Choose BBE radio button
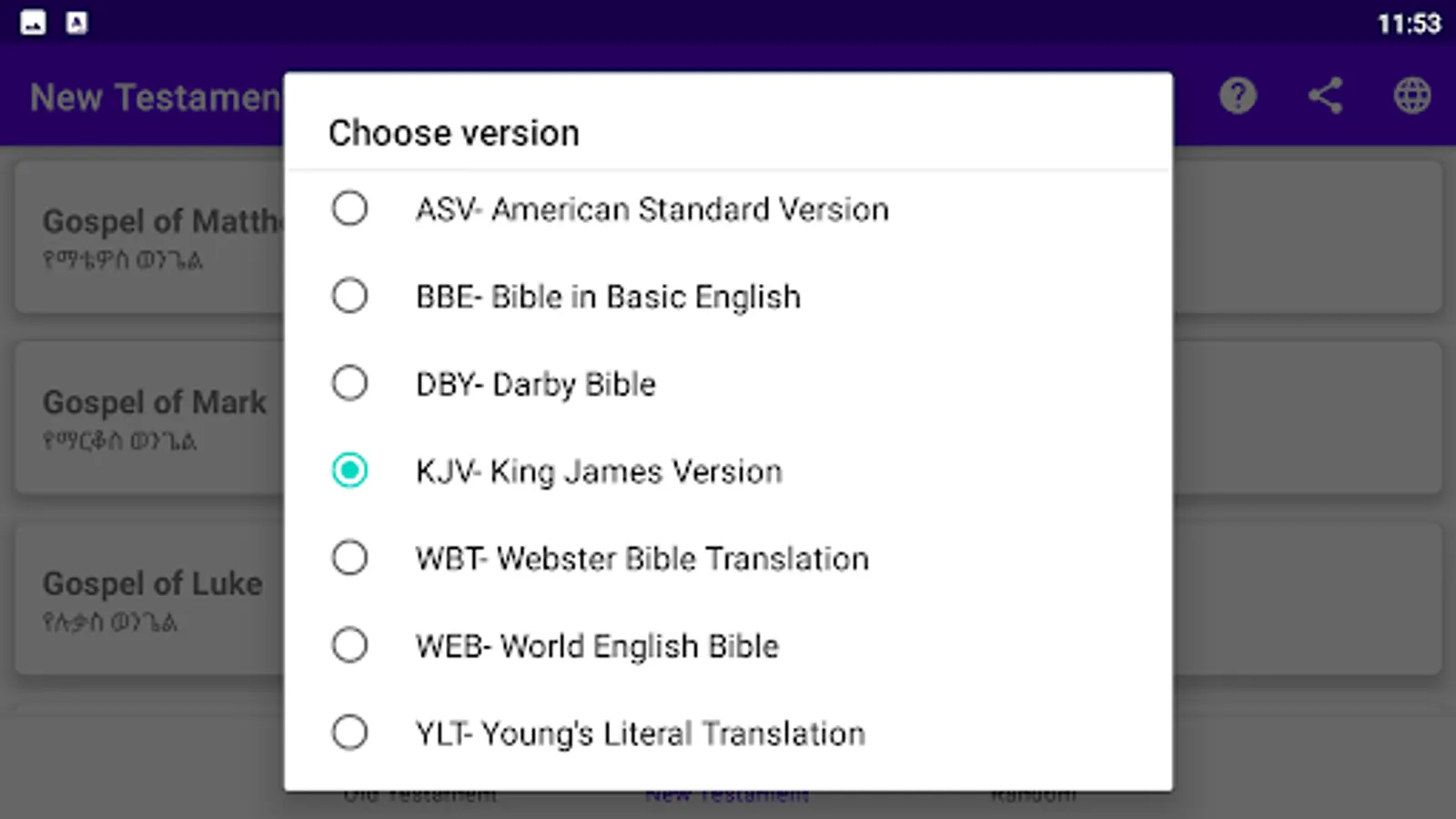This screenshot has height=819, width=1456. coord(349,296)
